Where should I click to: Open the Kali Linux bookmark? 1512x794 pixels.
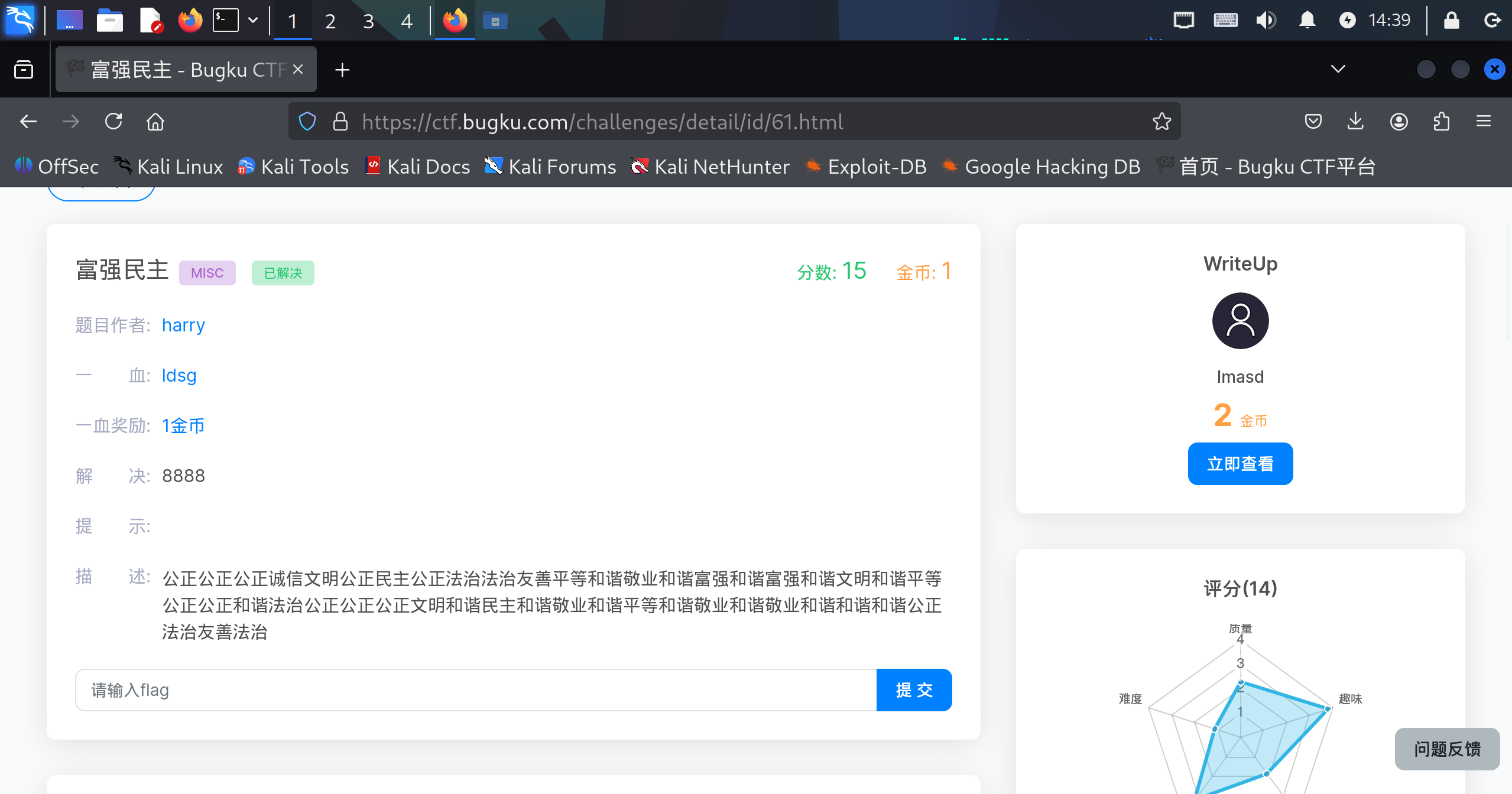(x=168, y=167)
